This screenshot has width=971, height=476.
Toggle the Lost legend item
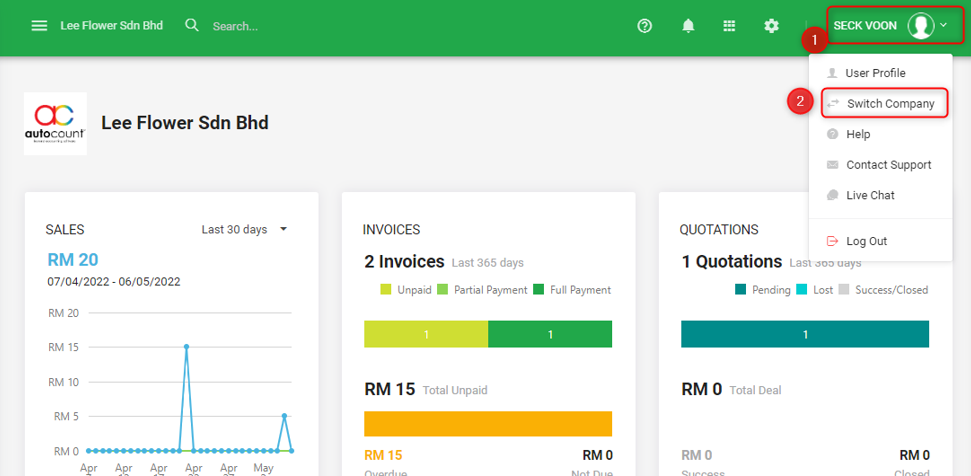[x=814, y=290]
